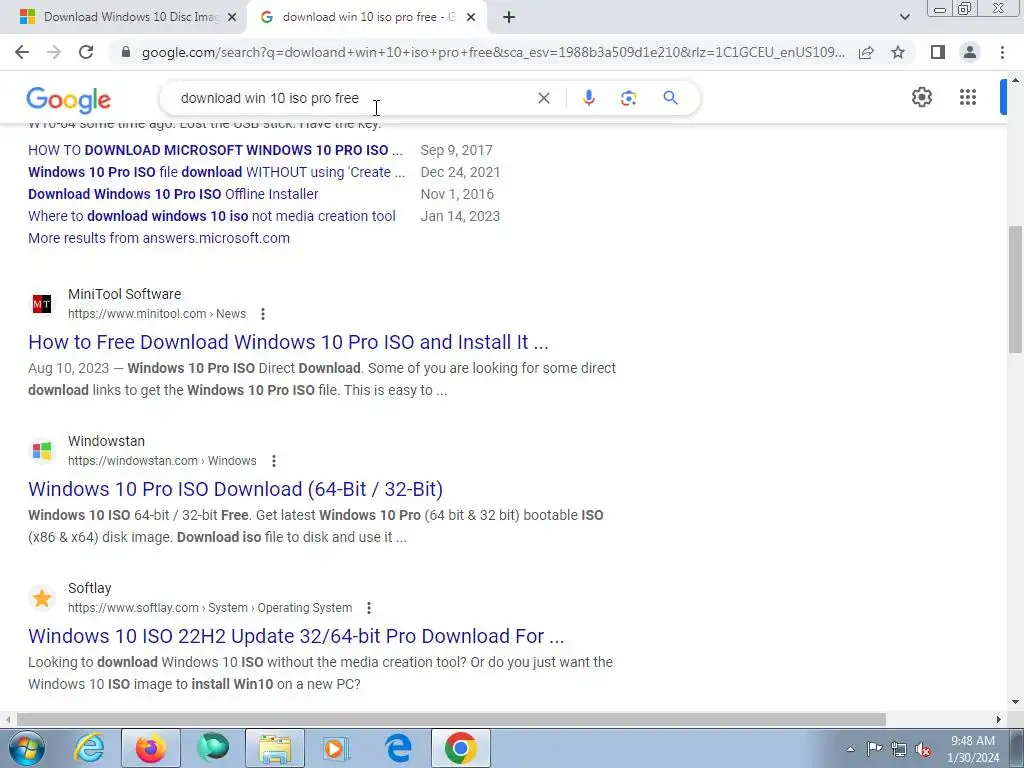1024x768 pixels.
Task: Open Chrome three-dot menu
Action: [x=1002, y=52]
